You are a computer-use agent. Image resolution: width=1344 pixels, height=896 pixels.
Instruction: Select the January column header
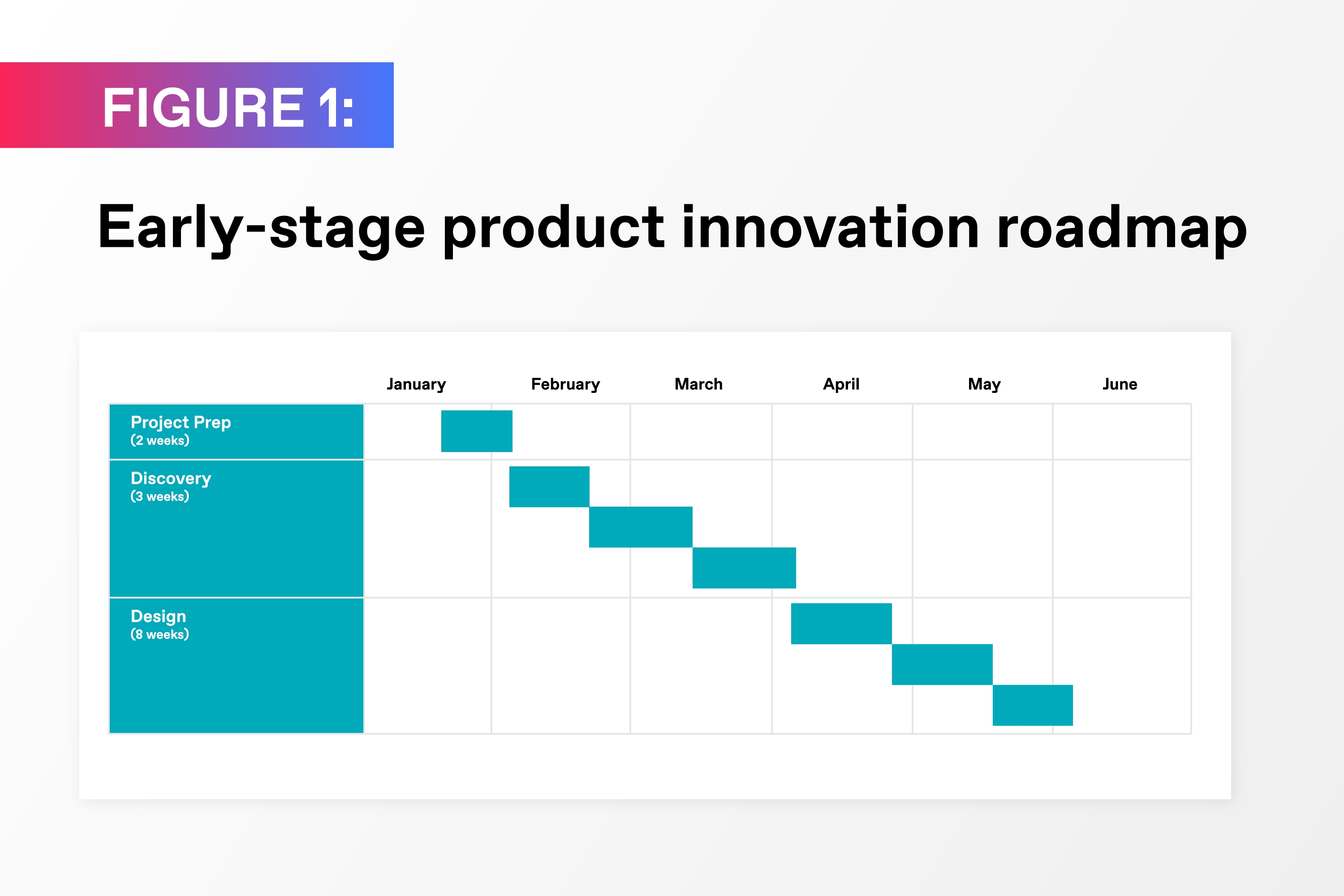click(416, 384)
